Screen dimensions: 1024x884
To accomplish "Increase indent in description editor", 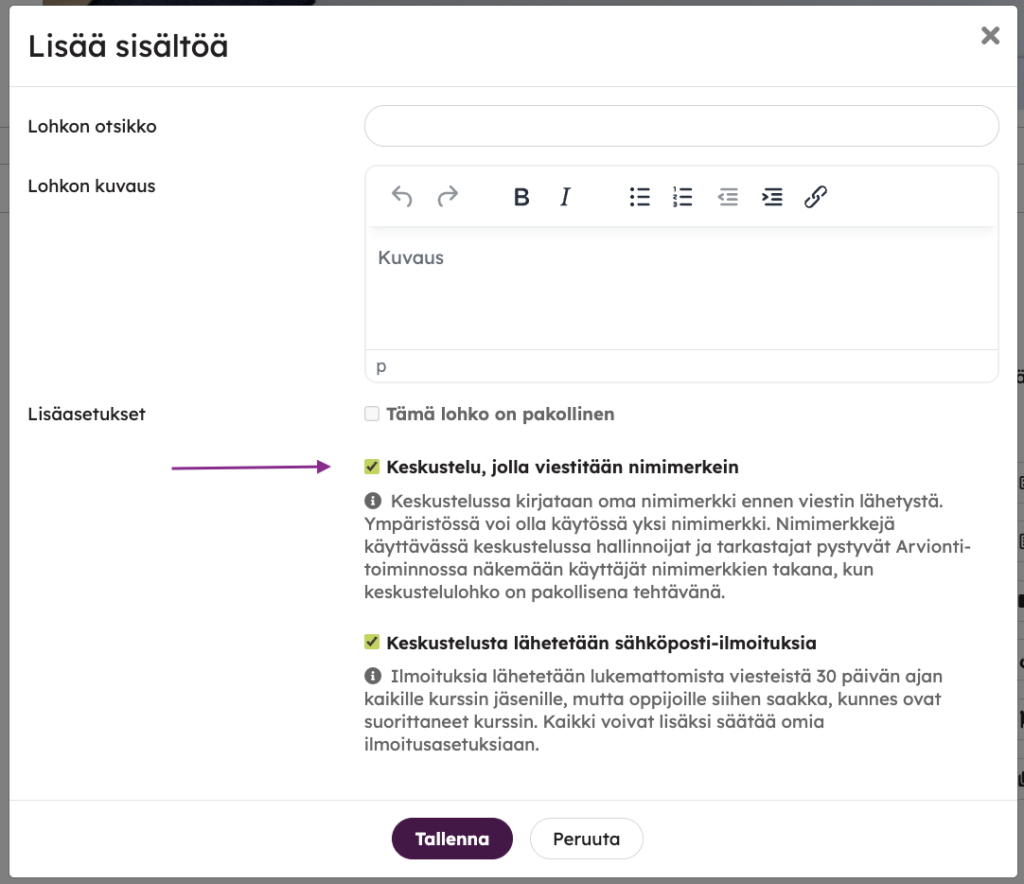I will [772, 197].
